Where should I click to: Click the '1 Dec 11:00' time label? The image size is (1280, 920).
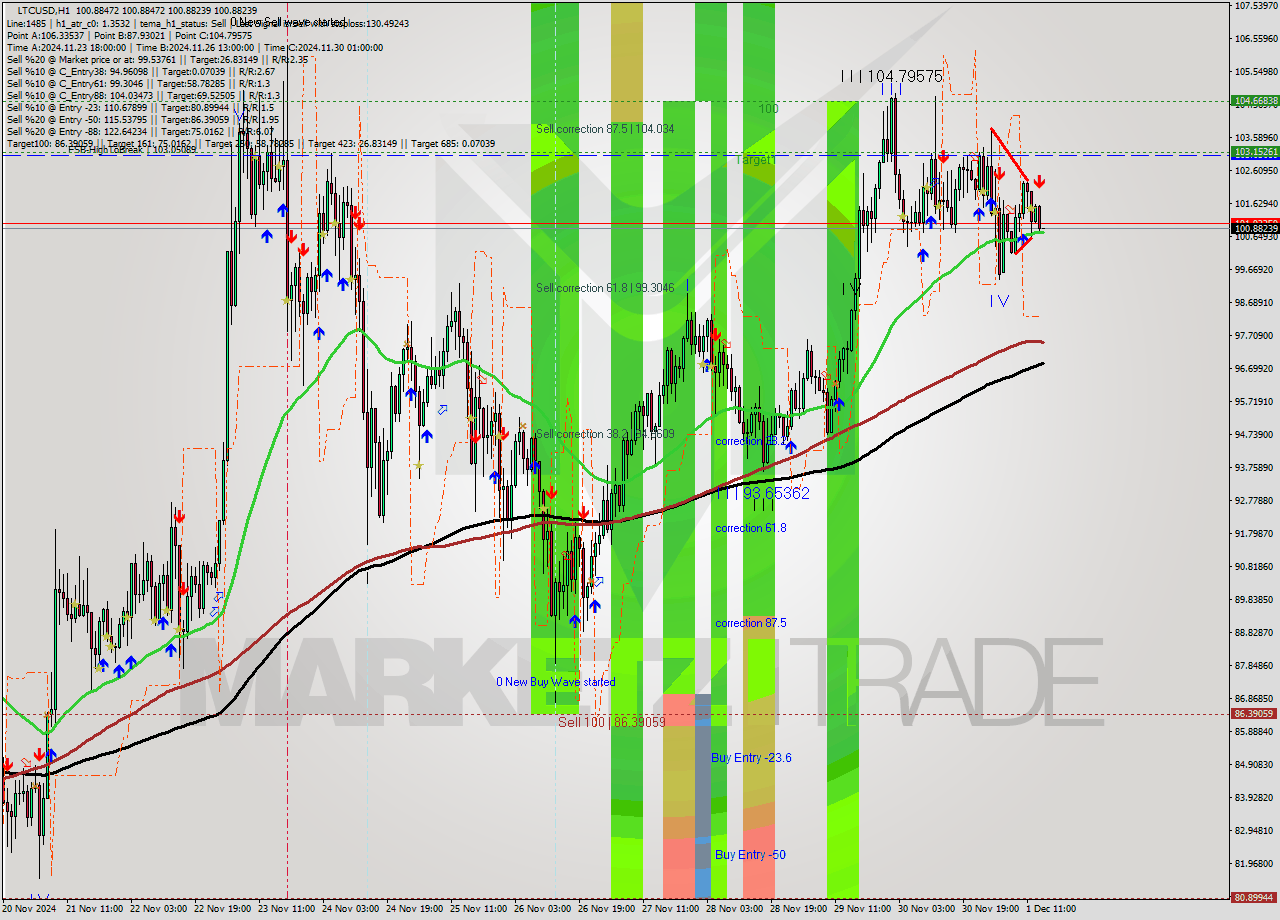(x=1051, y=909)
